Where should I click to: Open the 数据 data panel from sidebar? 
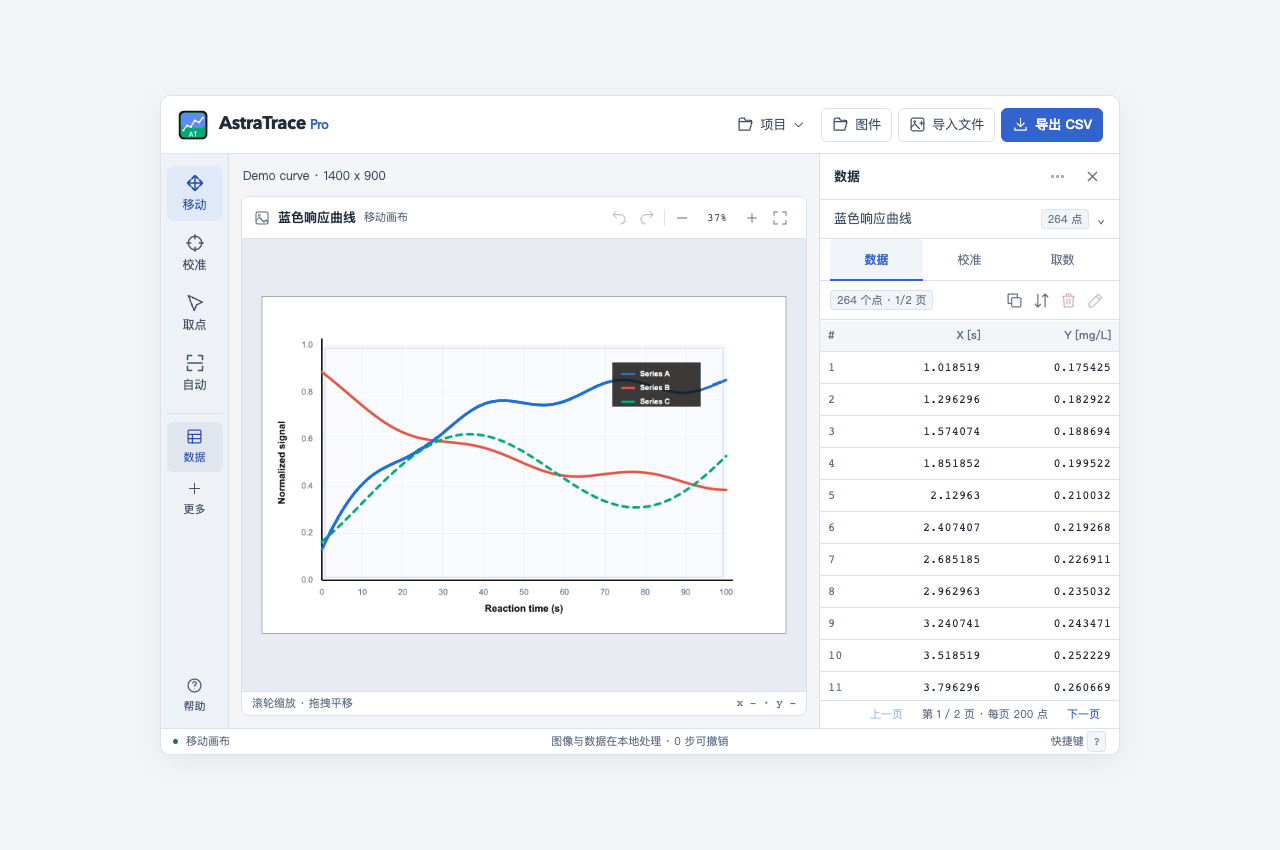(x=195, y=446)
